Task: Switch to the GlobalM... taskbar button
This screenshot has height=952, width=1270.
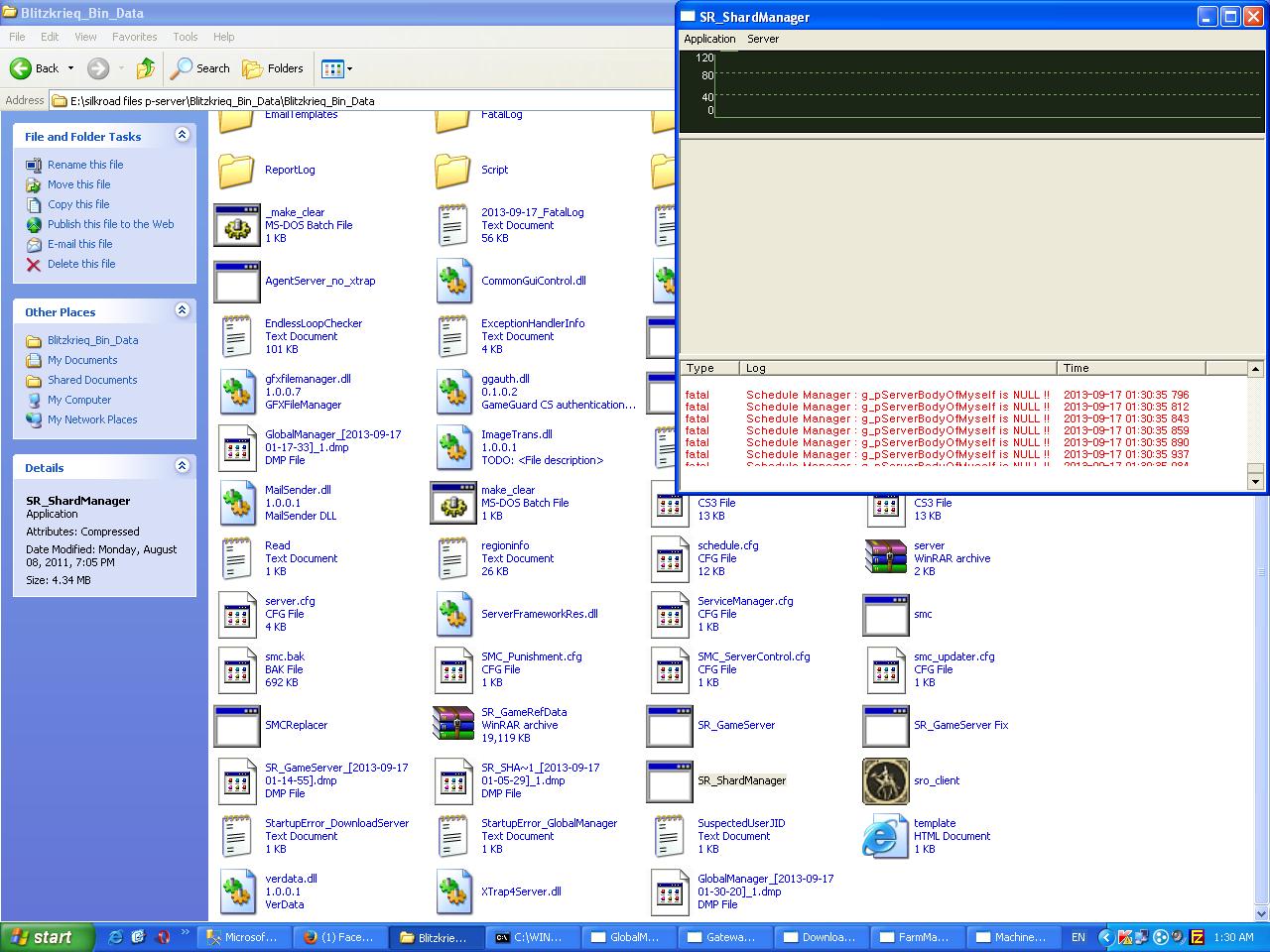Action: point(630,937)
